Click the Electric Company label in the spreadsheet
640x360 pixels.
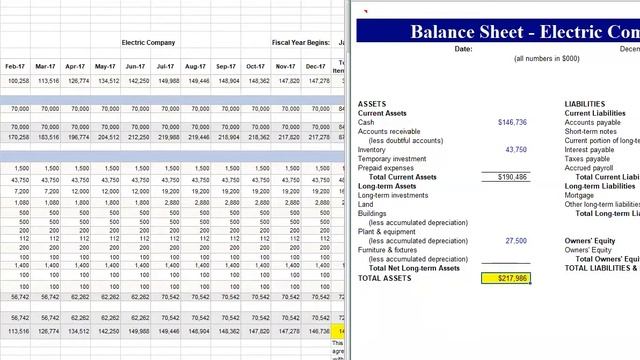coord(148,43)
